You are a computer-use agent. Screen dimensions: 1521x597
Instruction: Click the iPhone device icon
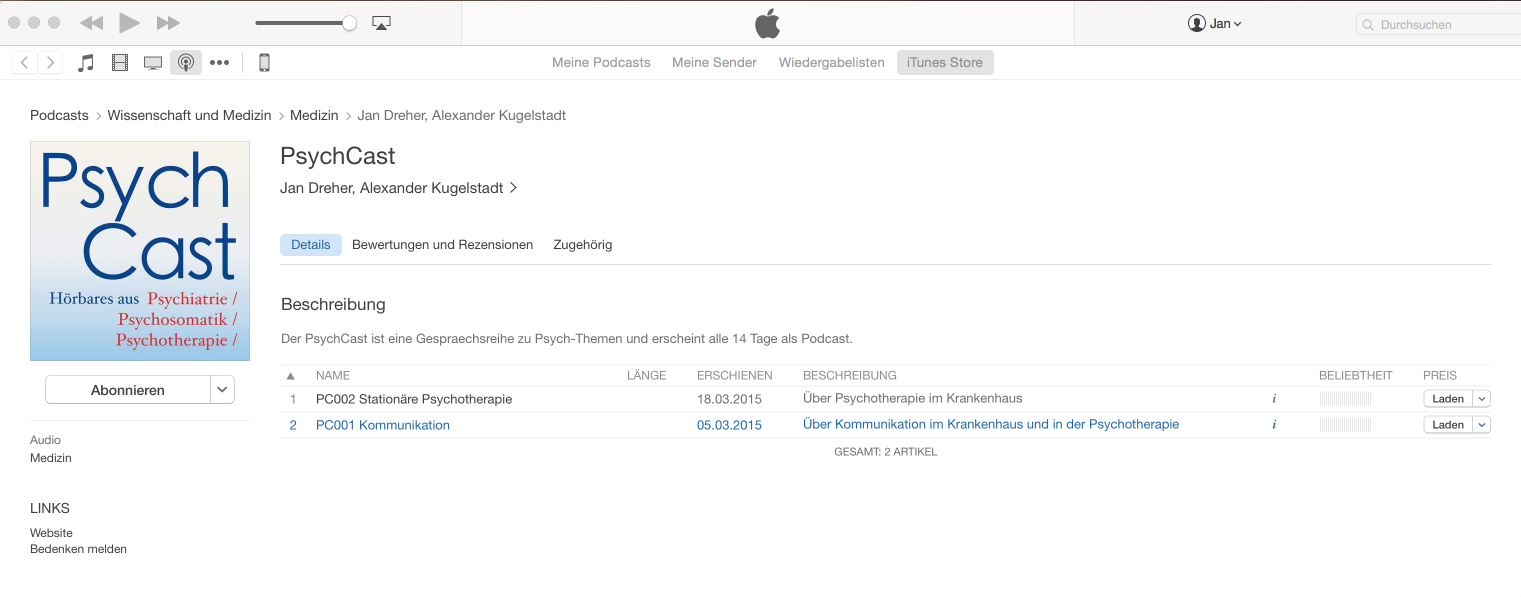264,63
